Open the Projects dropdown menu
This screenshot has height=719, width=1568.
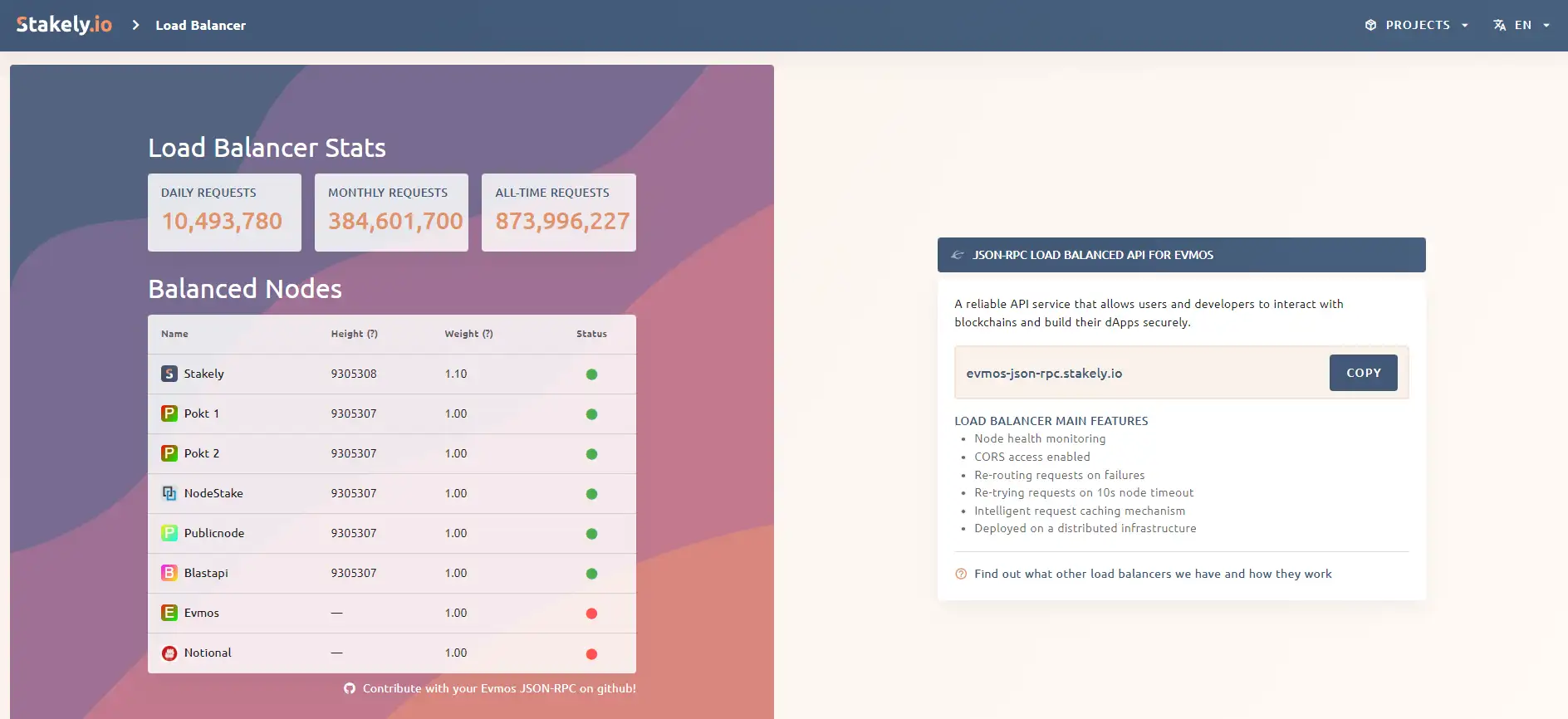point(1417,25)
